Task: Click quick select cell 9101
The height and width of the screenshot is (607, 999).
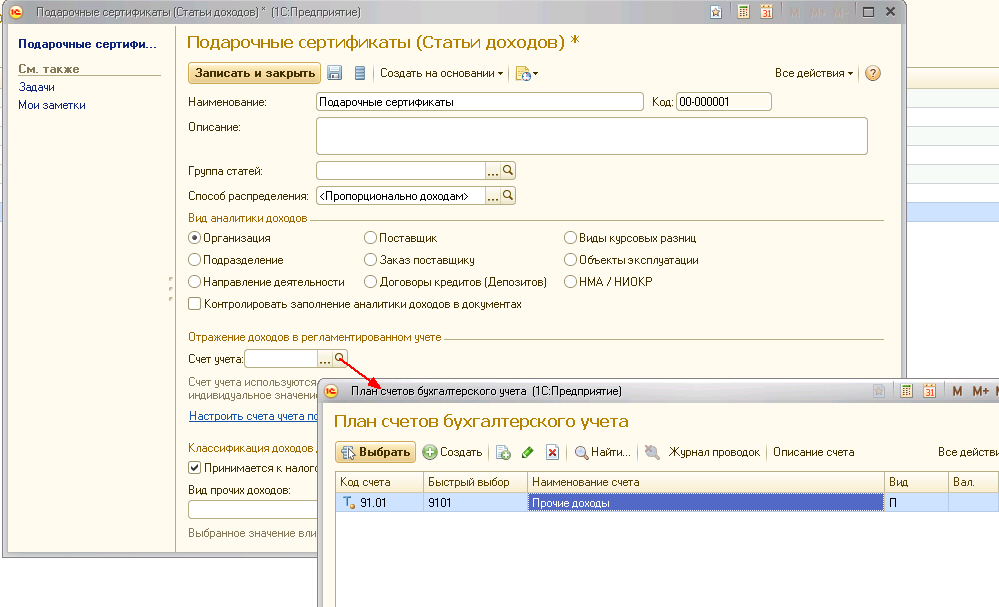Action: pos(475,503)
